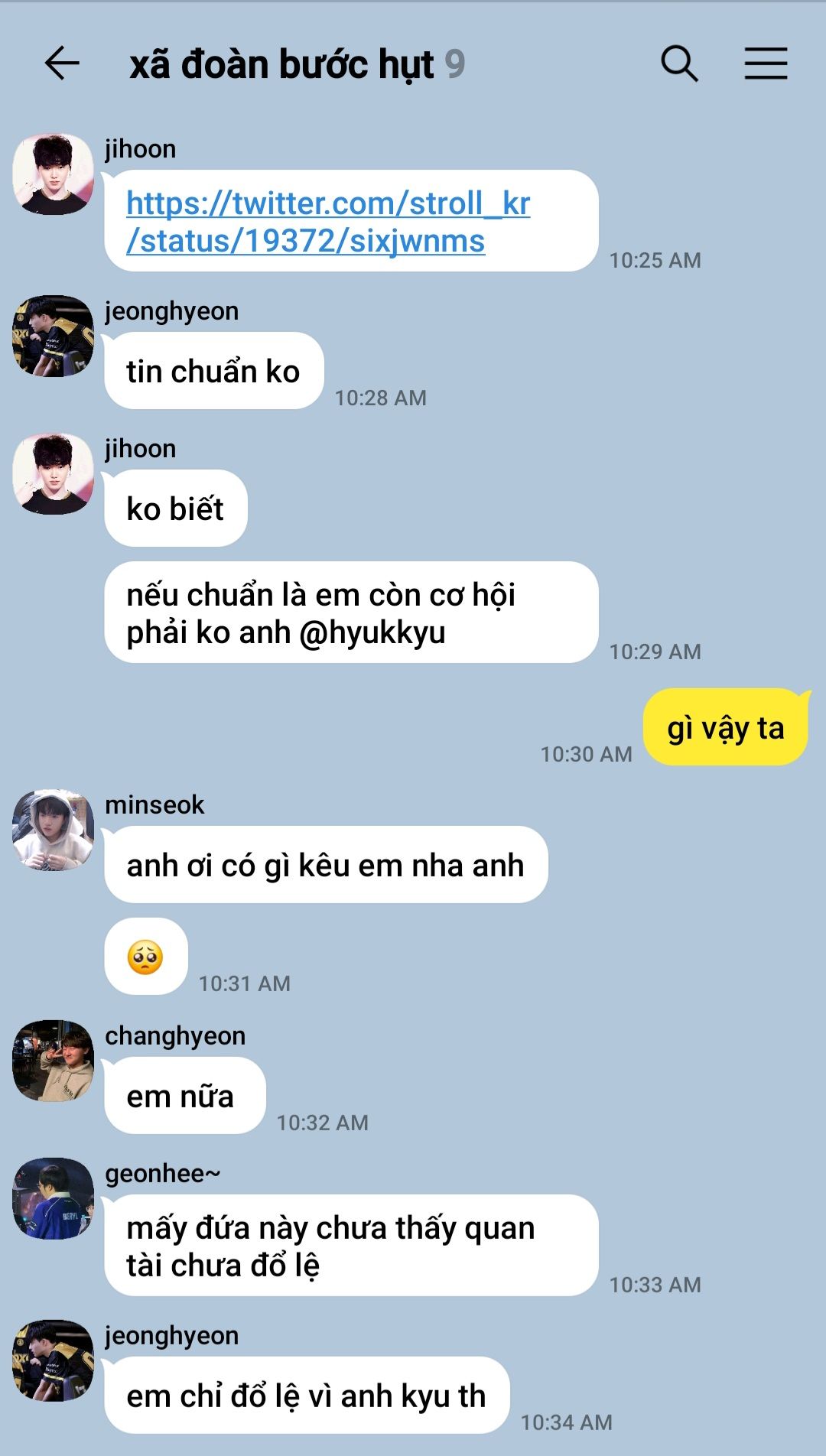Tap the @hyukkyu mention message
Screen dimensions: 826x1456
[x=352, y=613]
